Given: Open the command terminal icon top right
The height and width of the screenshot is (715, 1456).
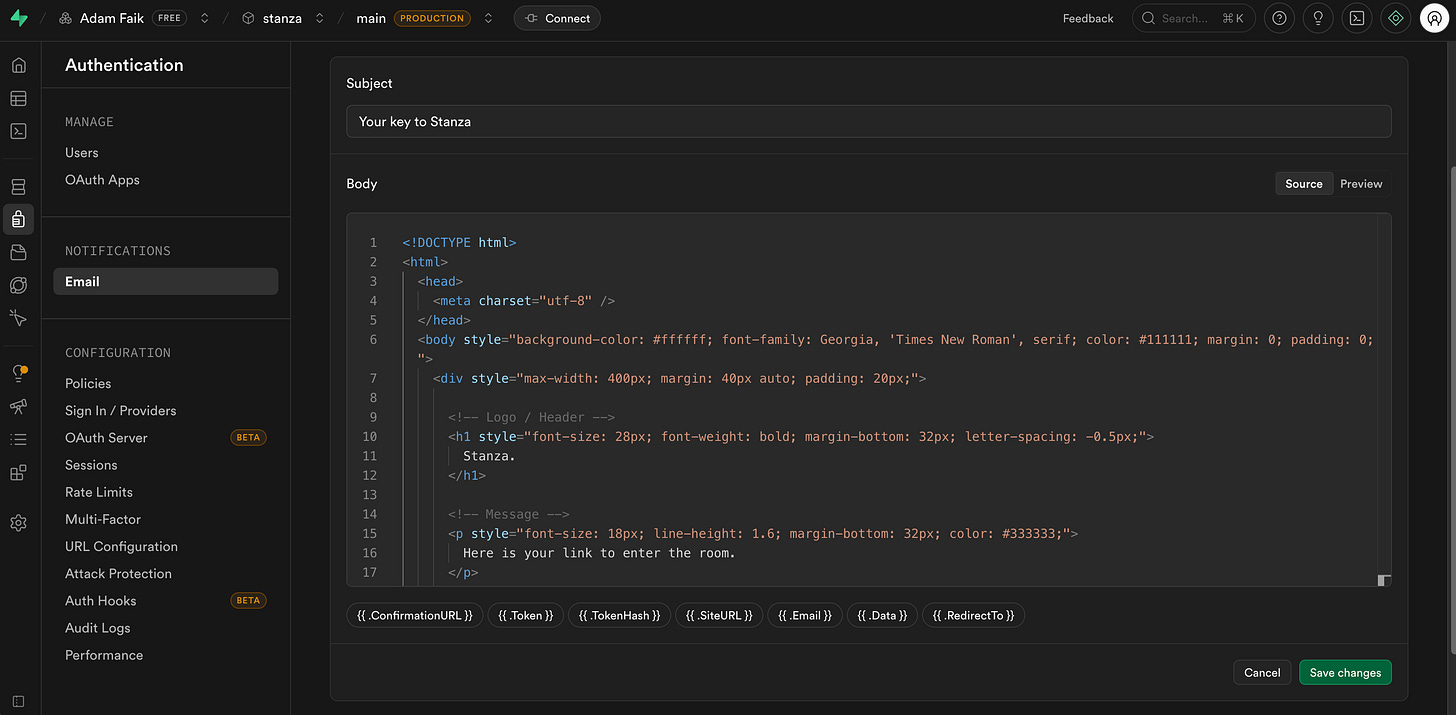Looking at the screenshot, I should click(1356, 18).
